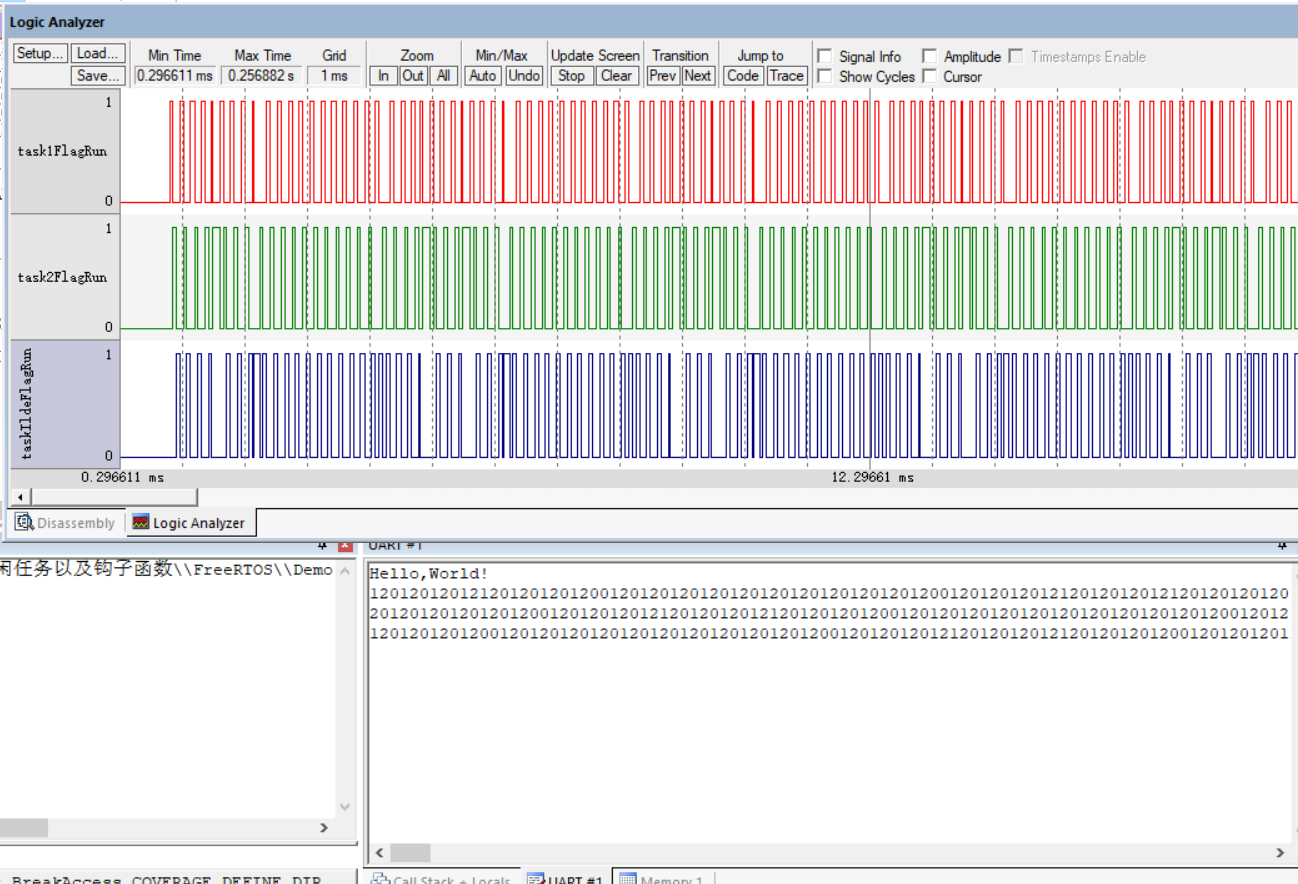The height and width of the screenshot is (884, 1298).
Task: Clear the logic analyzer screen
Action: click(x=616, y=76)
